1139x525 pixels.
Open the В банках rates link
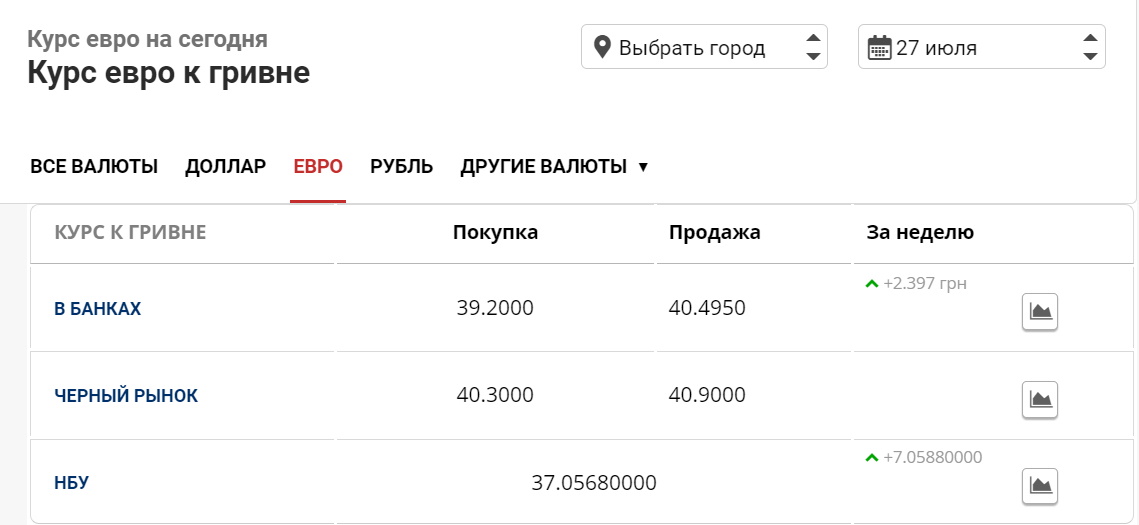[x=98, y=309]
